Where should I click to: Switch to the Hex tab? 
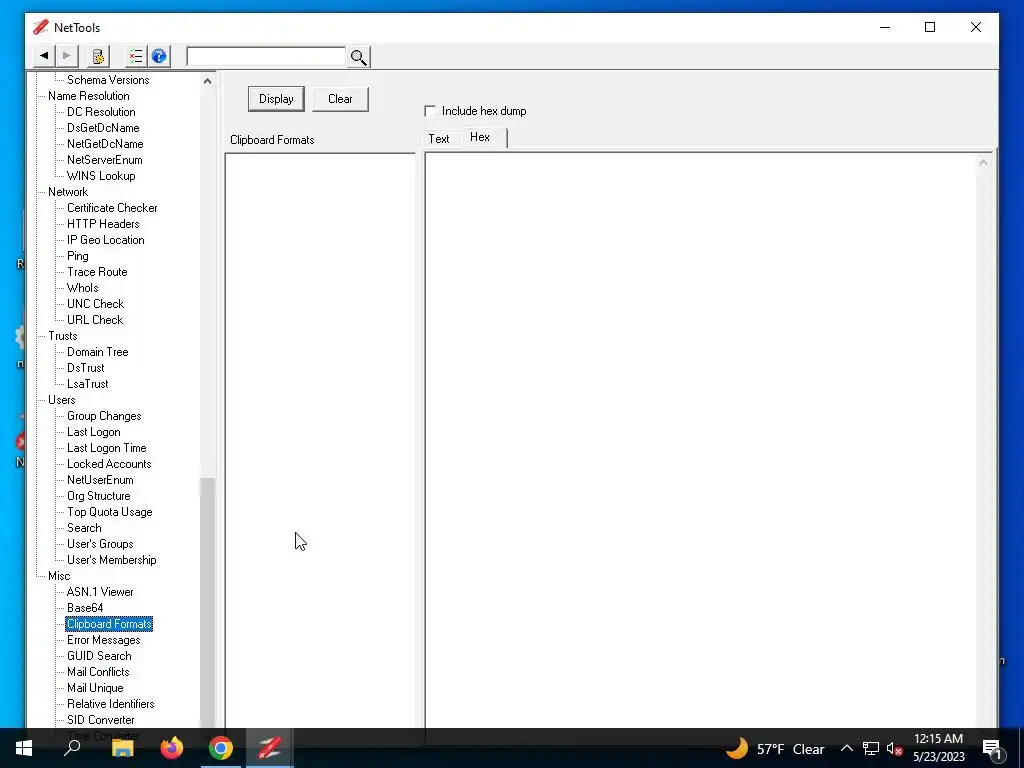(480, 137)
